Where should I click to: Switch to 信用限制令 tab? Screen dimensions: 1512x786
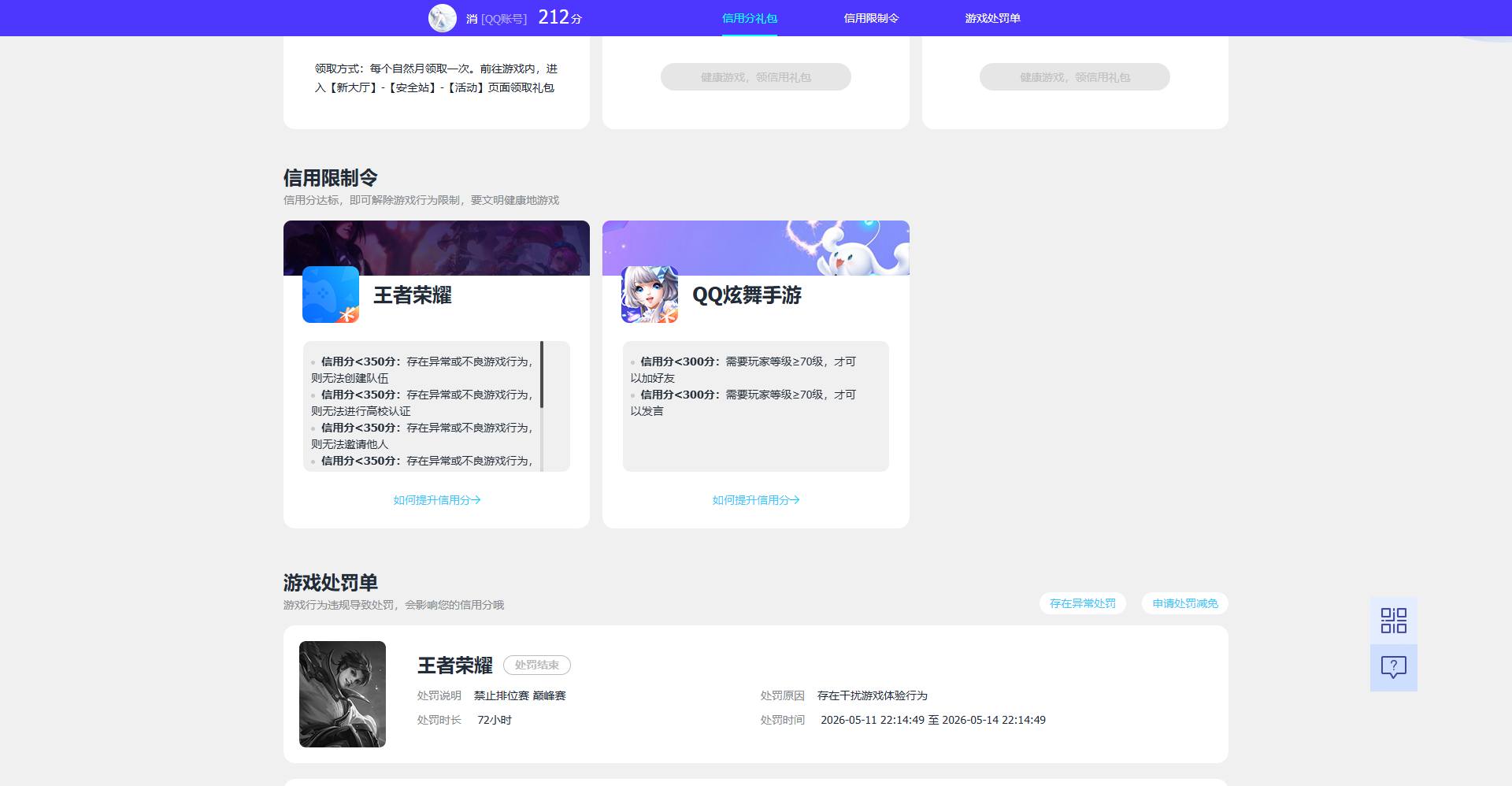[x=871, y=18]
